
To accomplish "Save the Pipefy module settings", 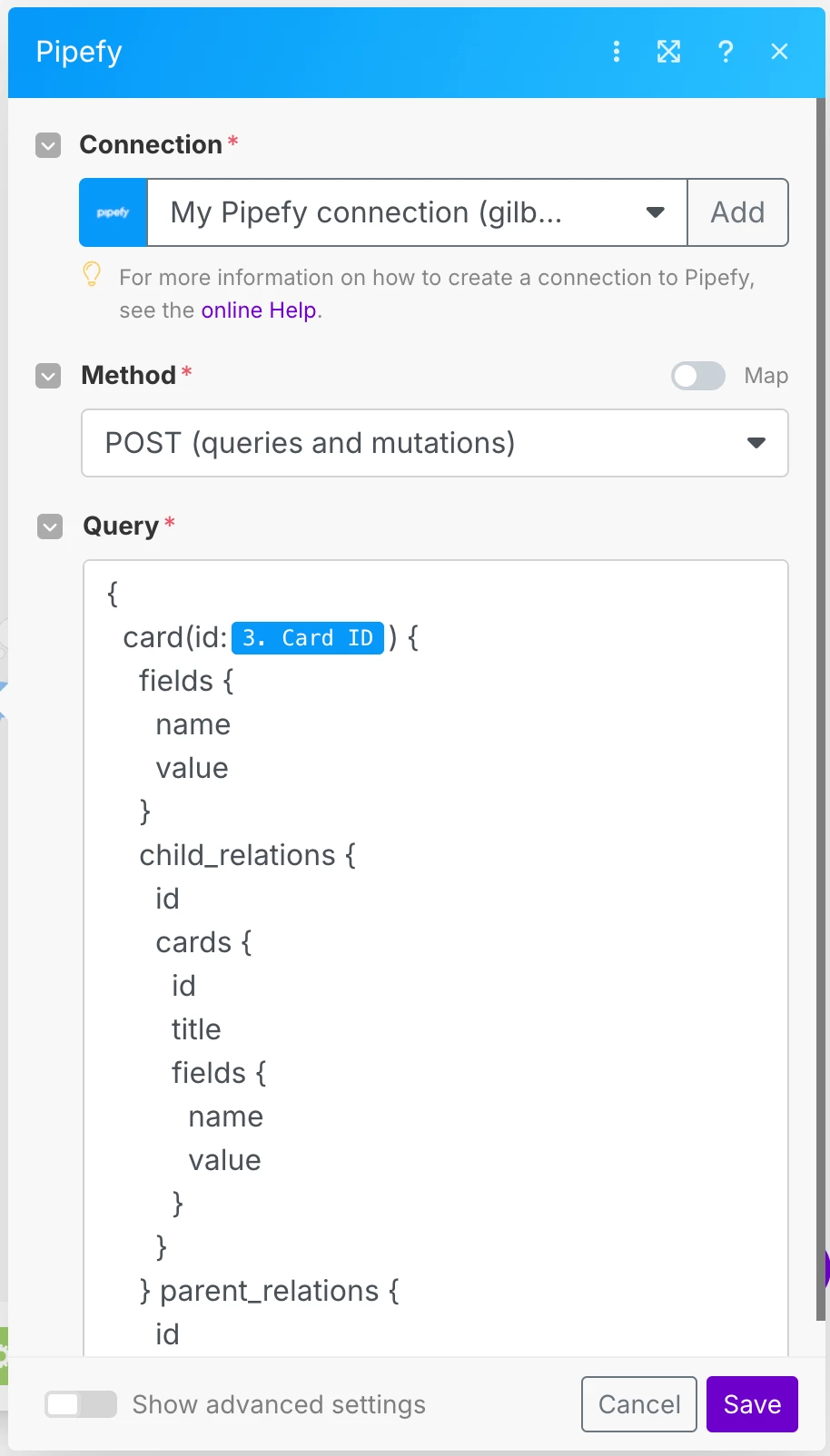I will pos(752,1404).
